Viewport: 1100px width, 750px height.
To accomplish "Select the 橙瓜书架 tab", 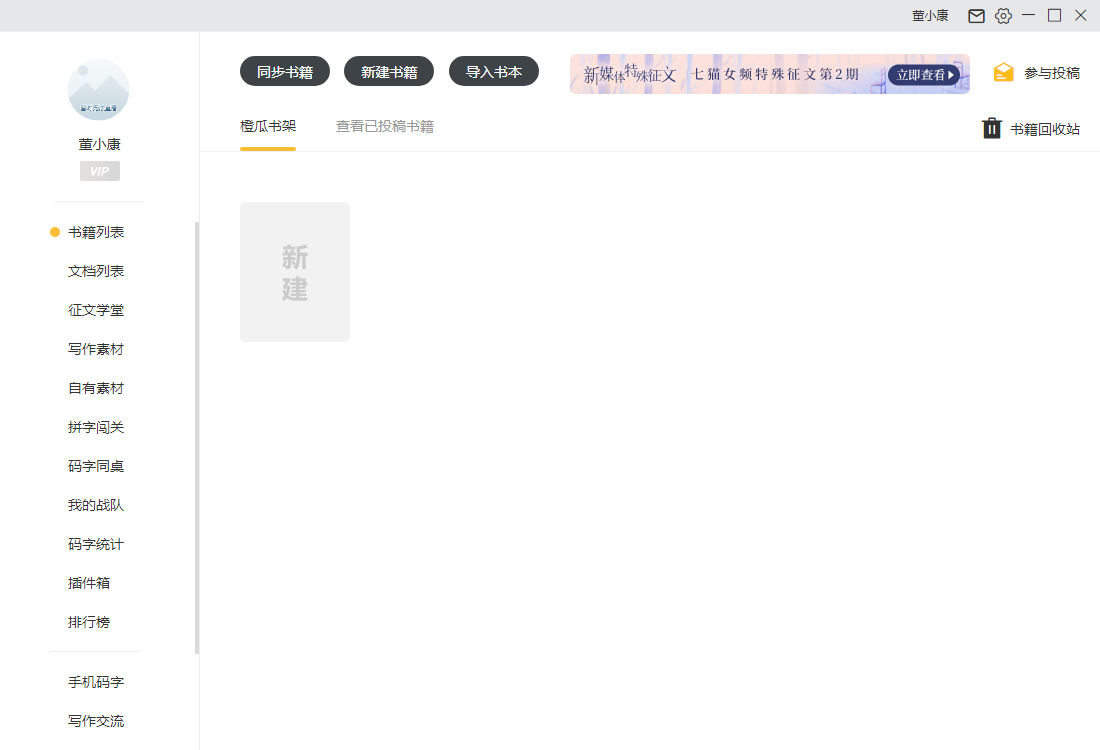I will click(267, 127).
